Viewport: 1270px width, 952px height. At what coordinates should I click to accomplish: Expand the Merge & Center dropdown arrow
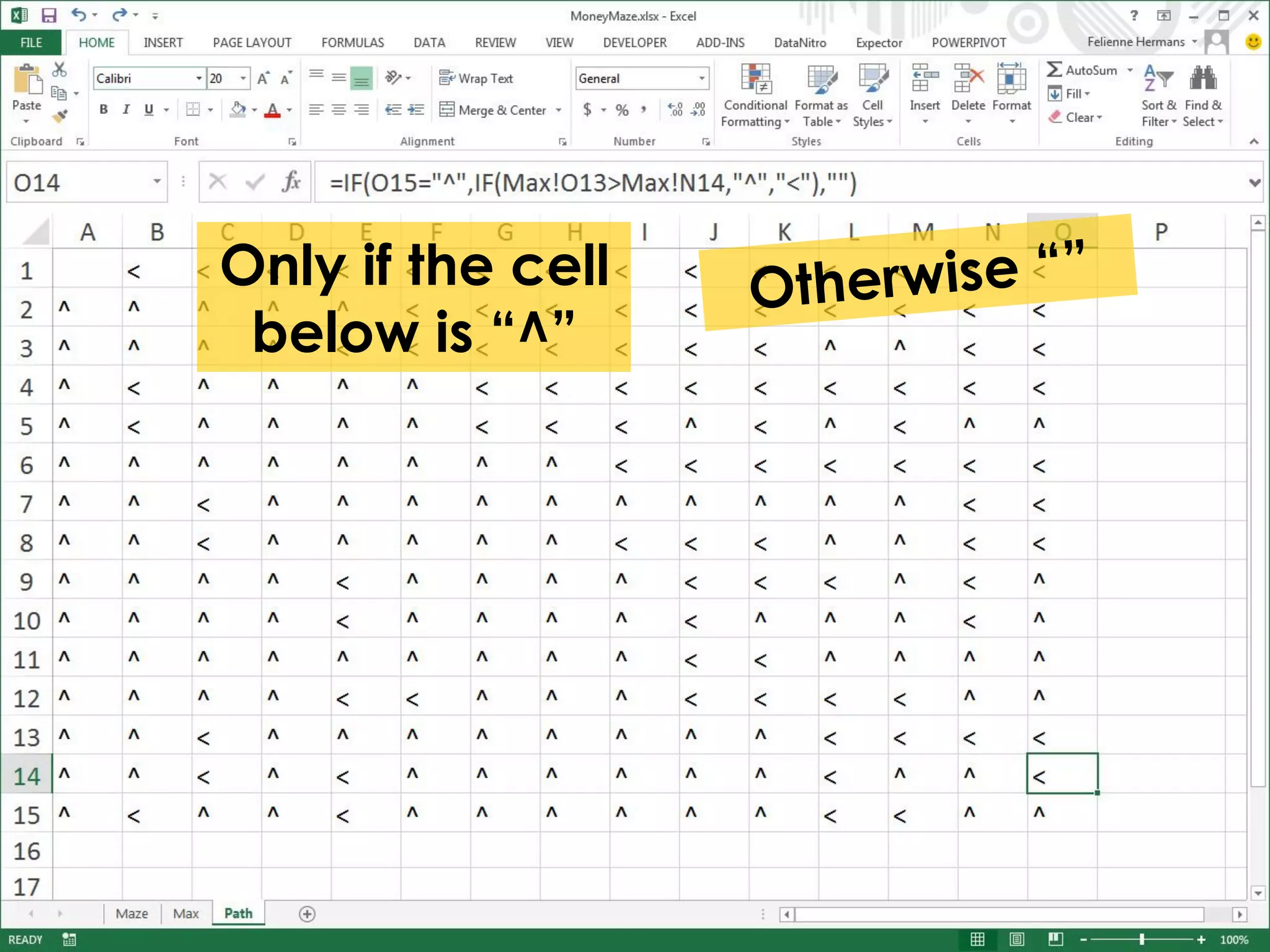coord(559,110)
